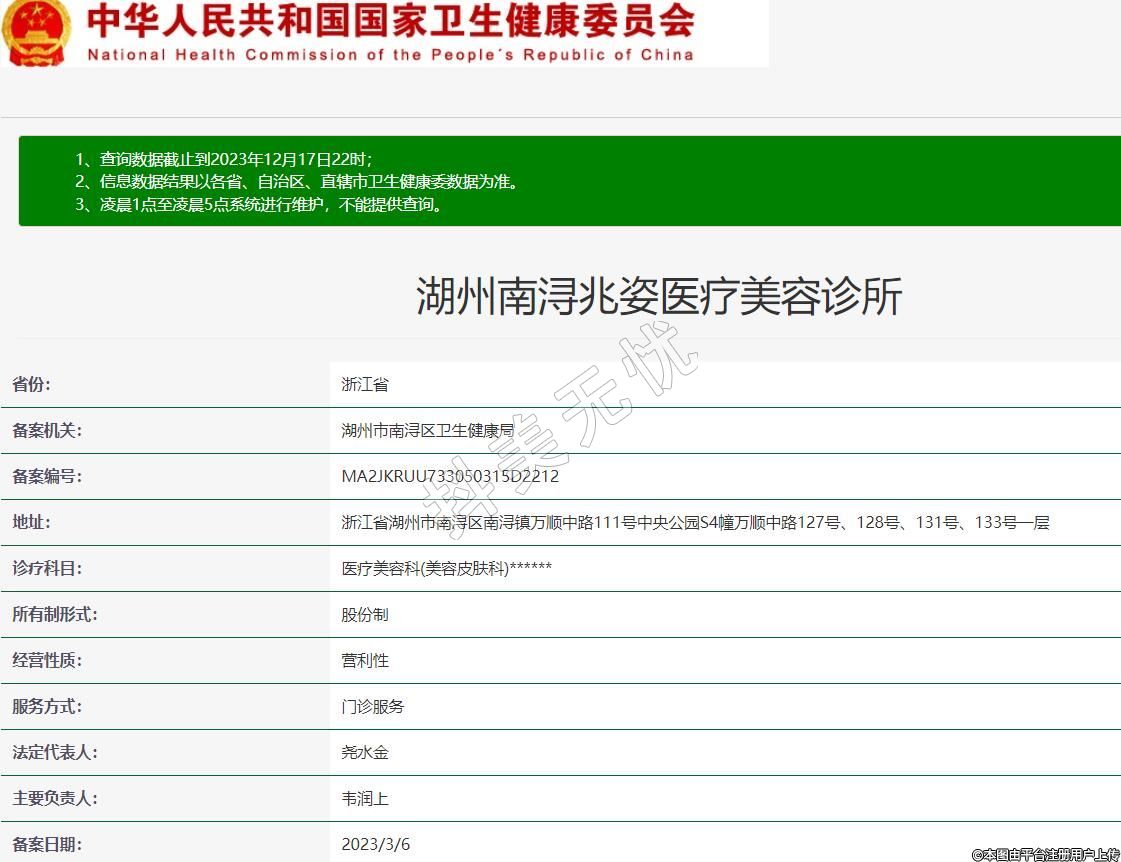Image resolution: width=1121 pixels, height=862 pixels.
Task: Click the green query notice banner
Action: pyautogui.click(x=570, y=182)
